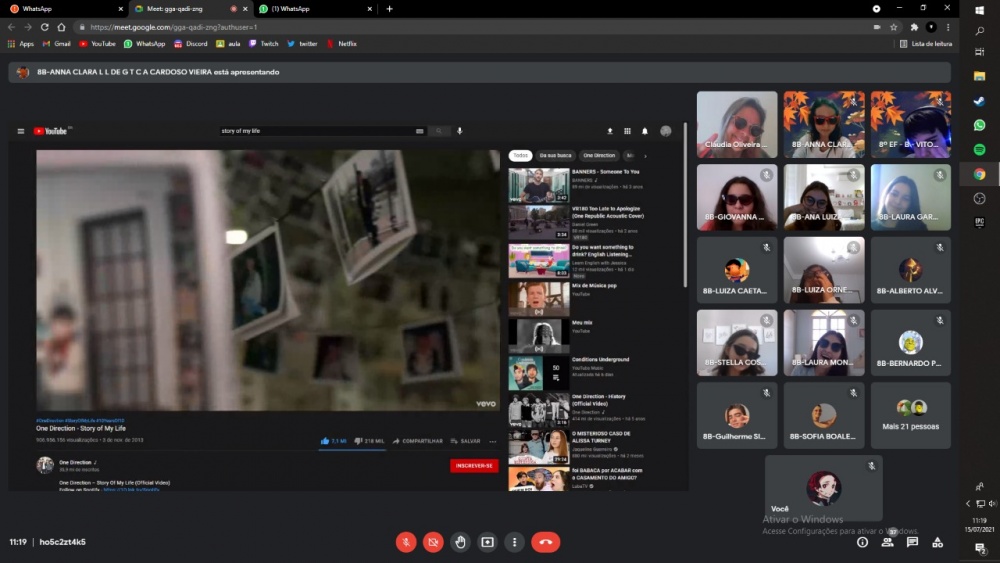1000x563 pixels.
Task: Open Steam in Windows taskbar
Action: (x=980, y=101)
